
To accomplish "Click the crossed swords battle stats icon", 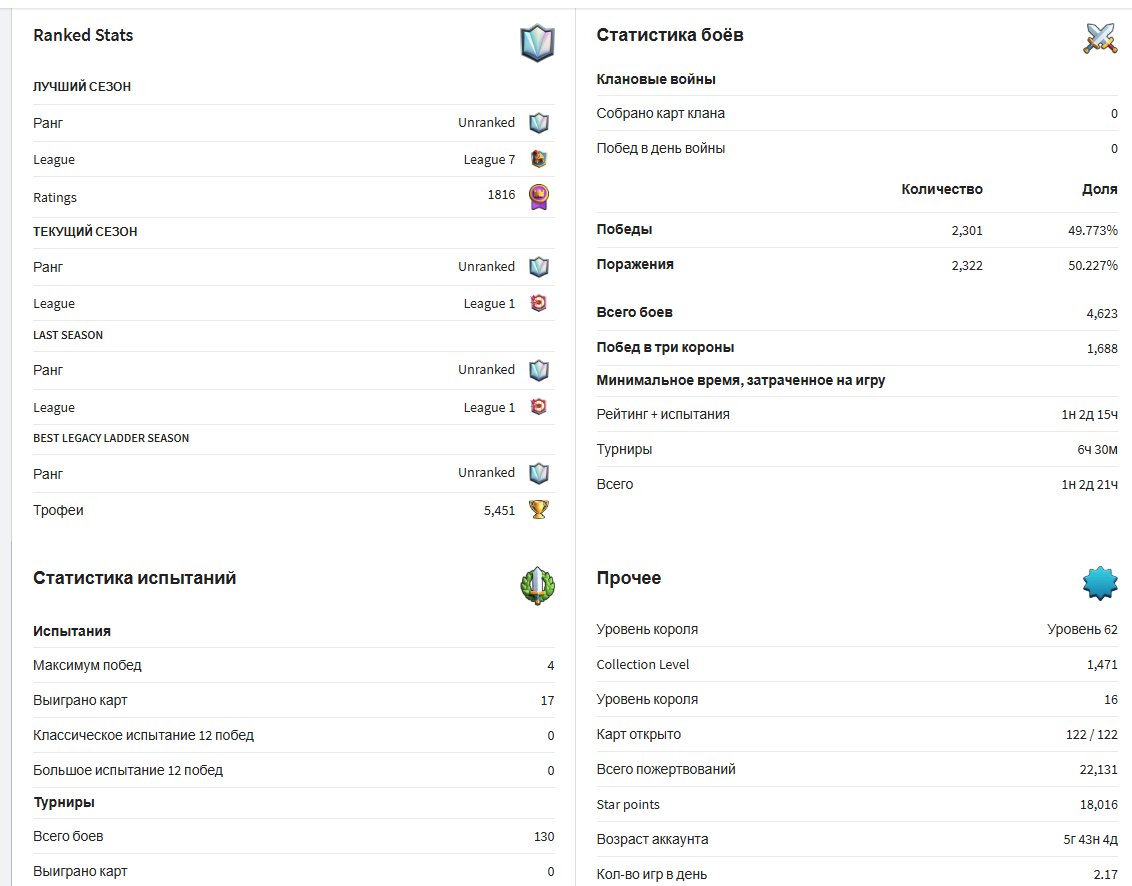I will coord(1100,39).
